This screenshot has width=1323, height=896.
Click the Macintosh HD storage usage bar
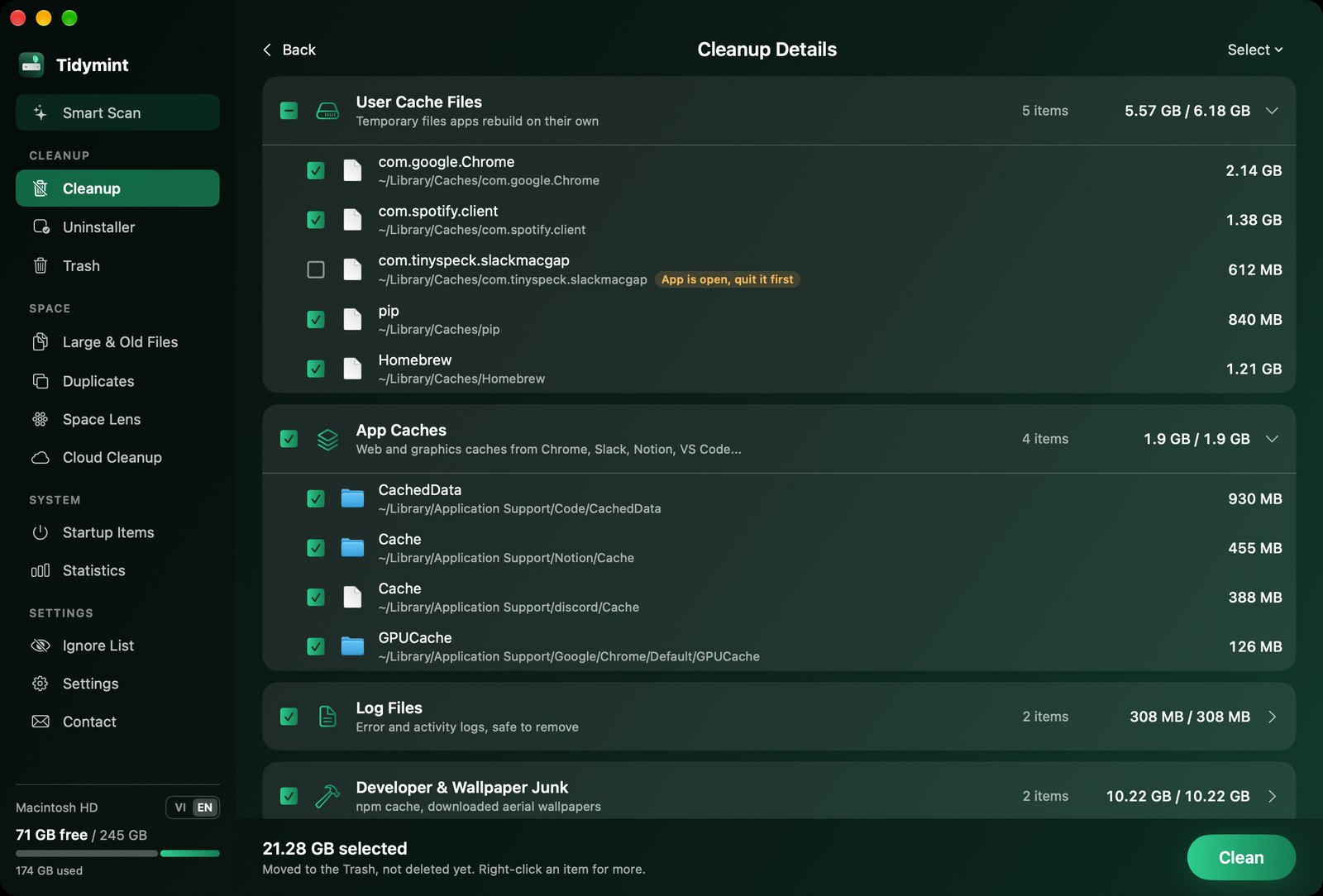pyautogui.click(x=117, y=853)
